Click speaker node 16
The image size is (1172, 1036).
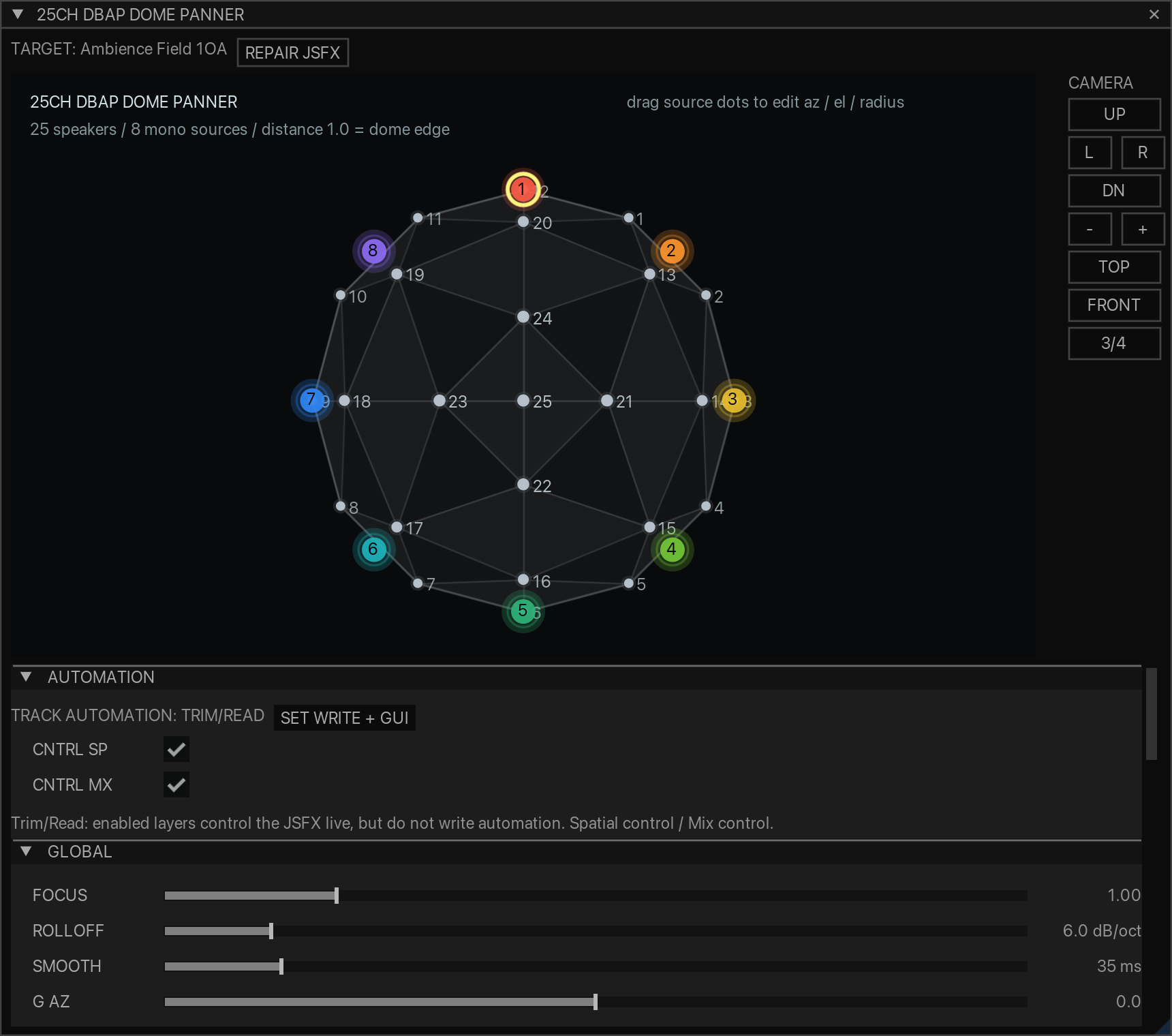(x=523, y=580)
